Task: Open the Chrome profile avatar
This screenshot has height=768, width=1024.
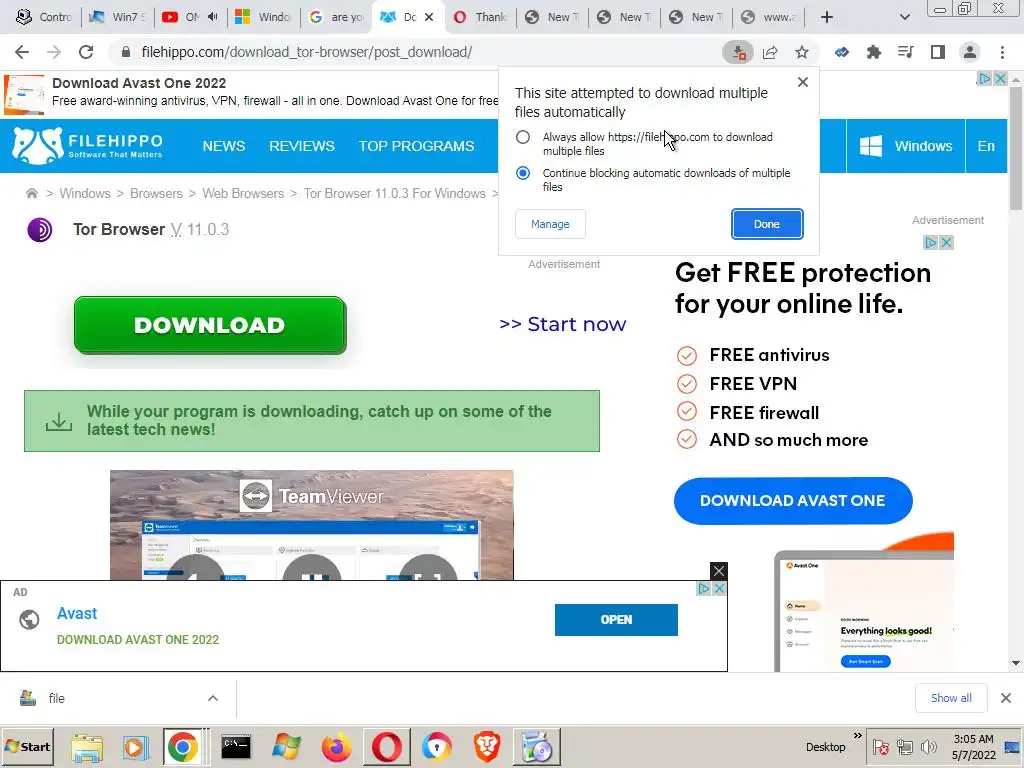Action: 970,52
